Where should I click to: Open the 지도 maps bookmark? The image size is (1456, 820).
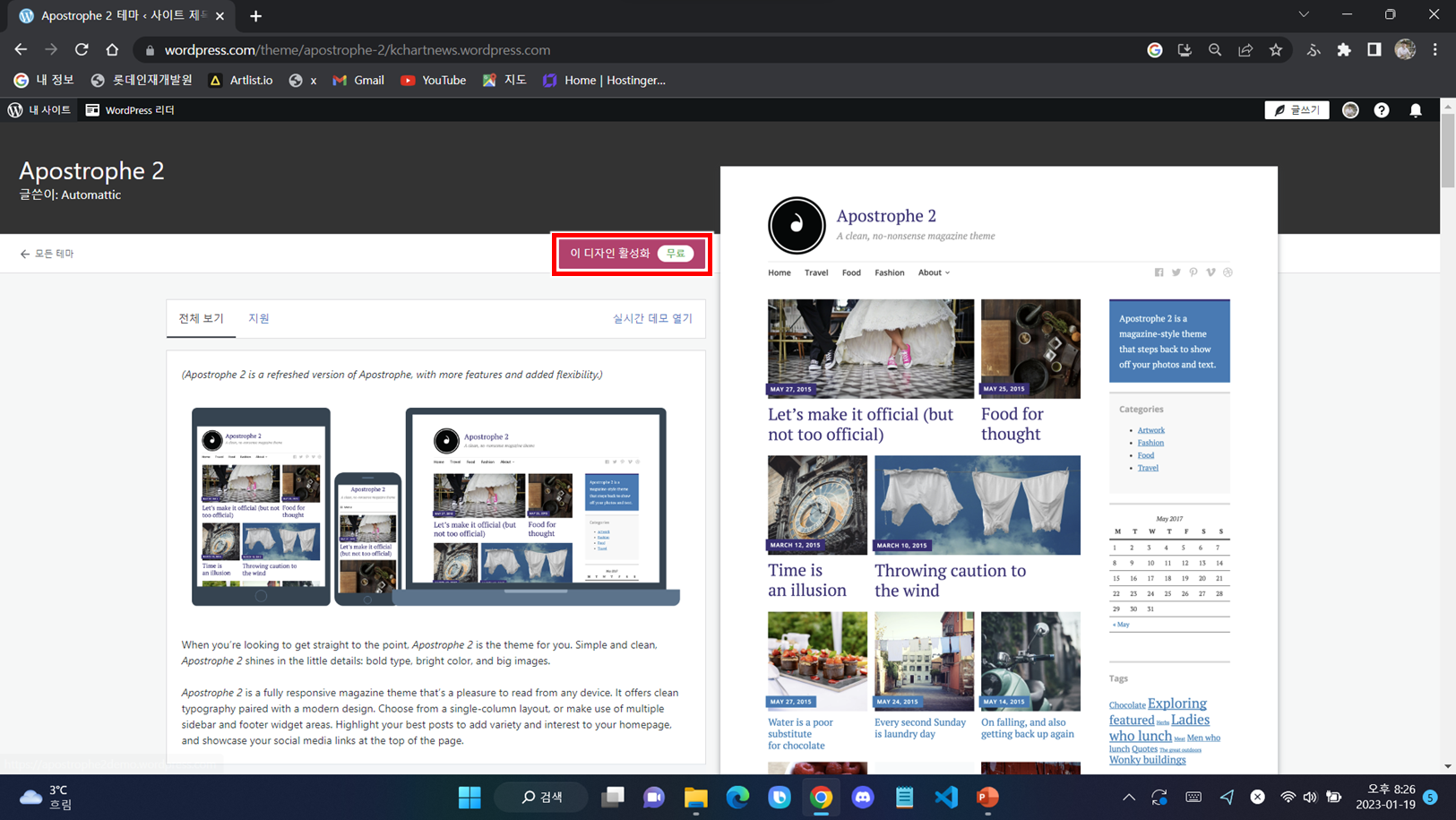(x=504, y=80)
